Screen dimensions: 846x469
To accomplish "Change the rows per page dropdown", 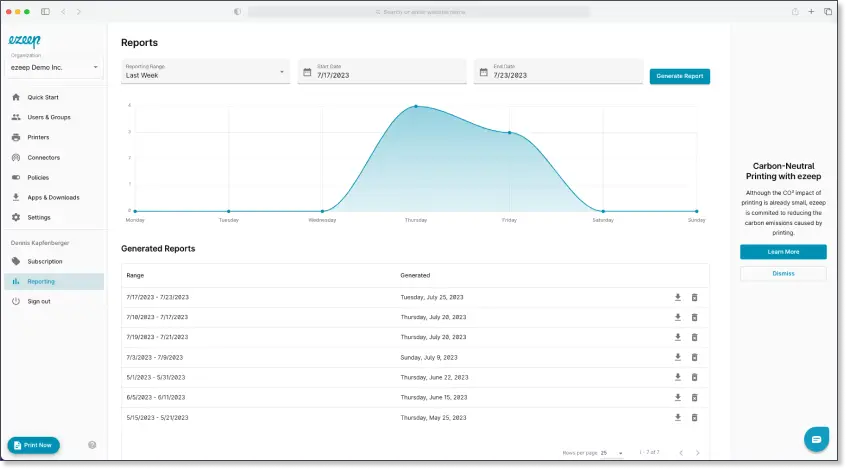I will pos(611,453).
